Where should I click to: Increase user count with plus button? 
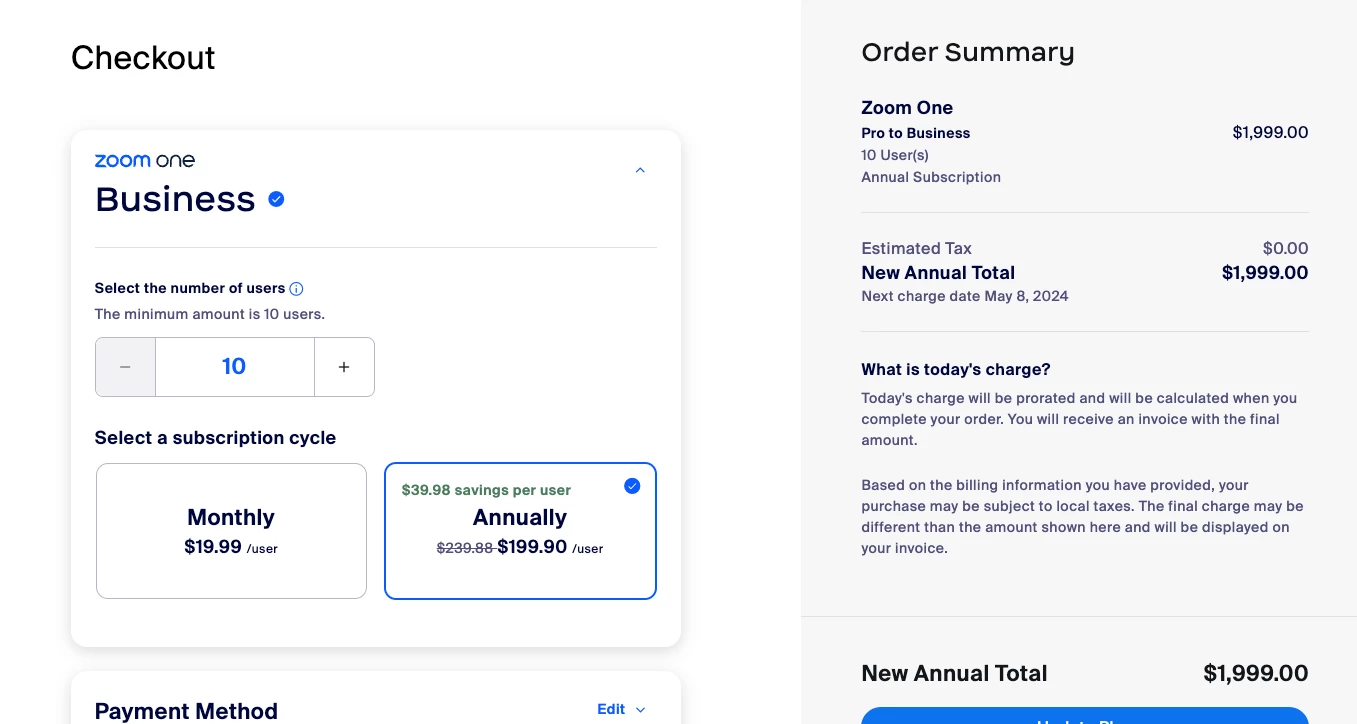click(344, 367)
